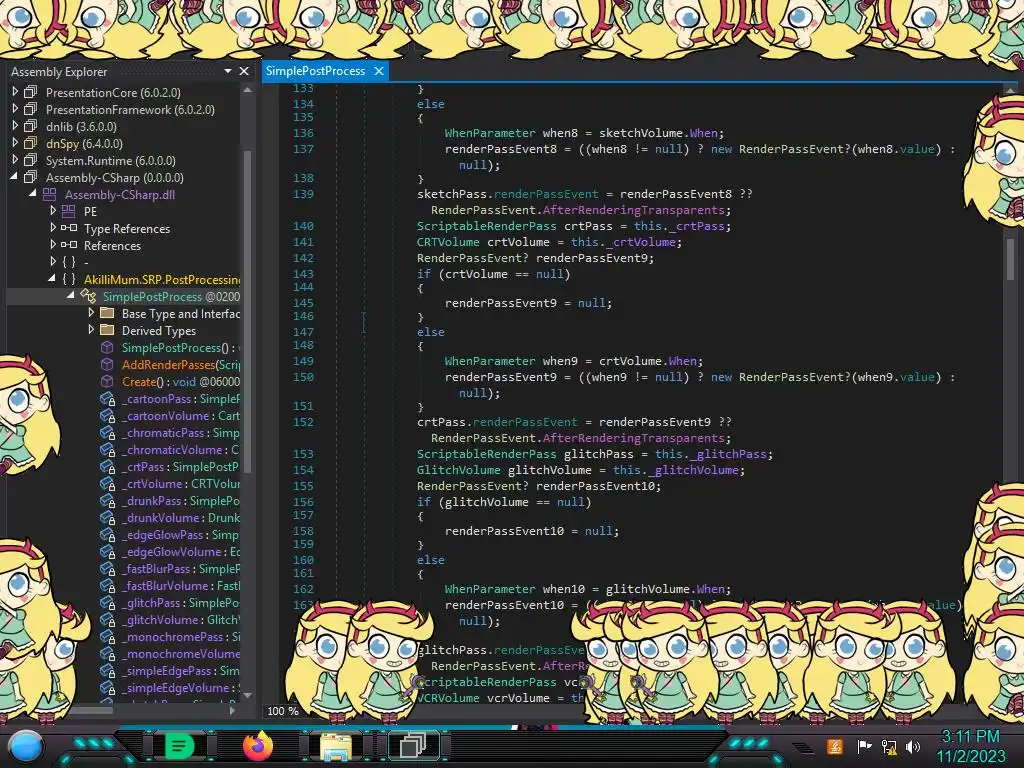Click the dnSpy assembly icon
The image size is (1024, 768).
tap(30, 143)
